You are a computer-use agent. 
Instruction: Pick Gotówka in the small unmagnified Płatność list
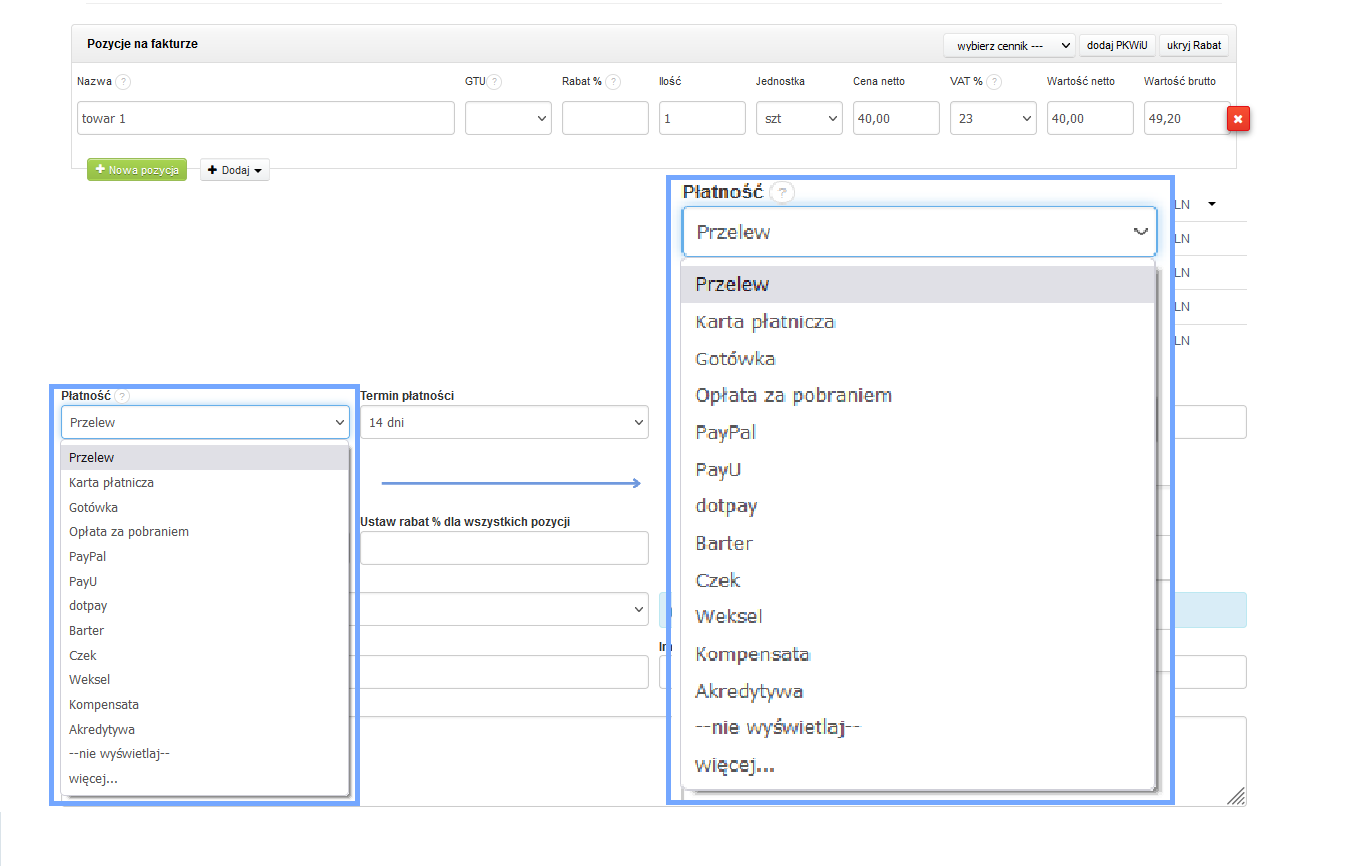coord(205,507)
